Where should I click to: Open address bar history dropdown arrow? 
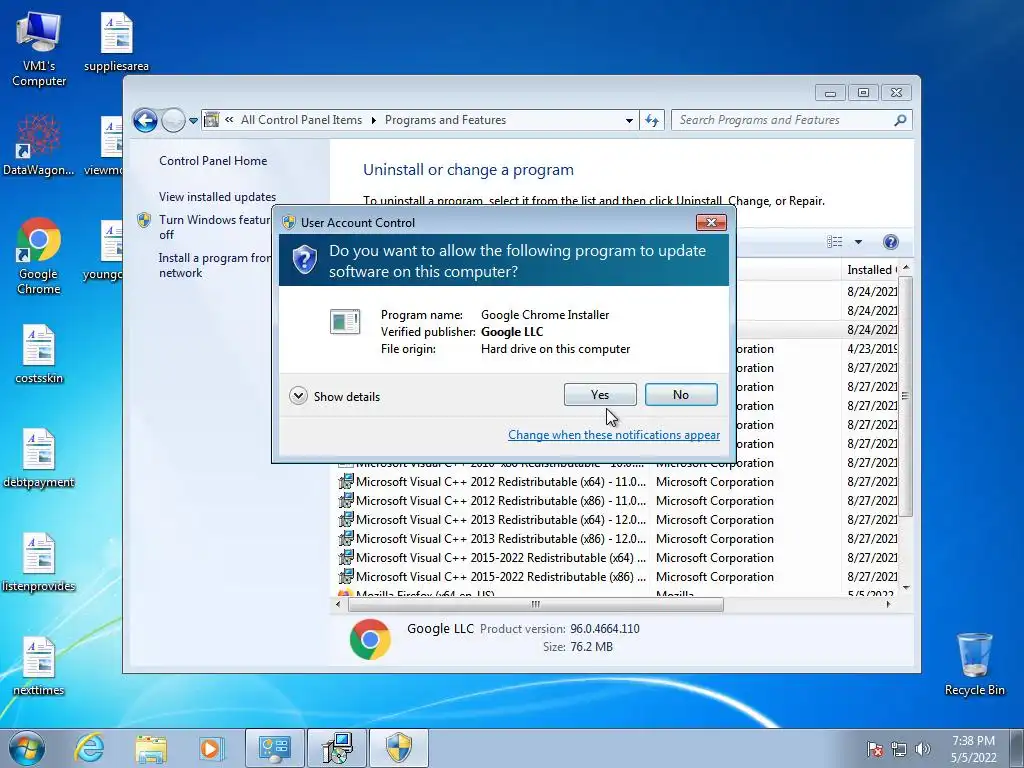tap(629, 121)
